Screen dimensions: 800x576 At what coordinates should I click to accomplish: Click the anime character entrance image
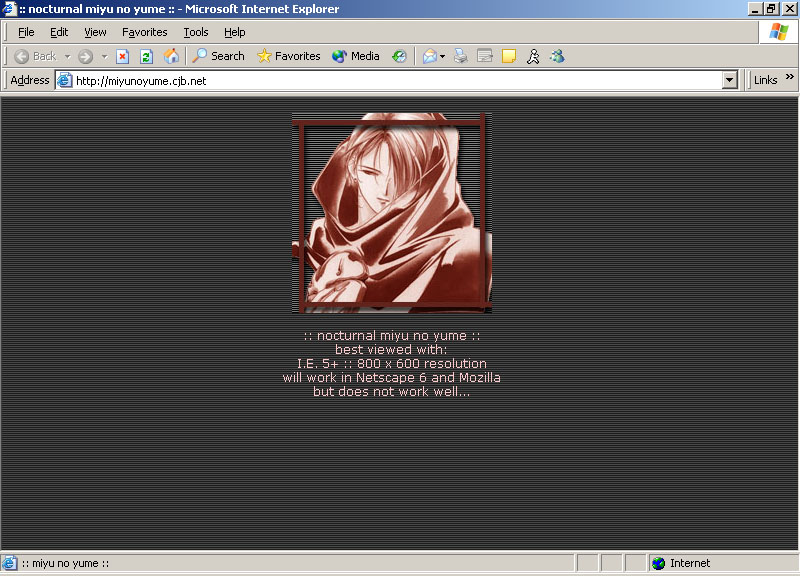pos(391,212)
